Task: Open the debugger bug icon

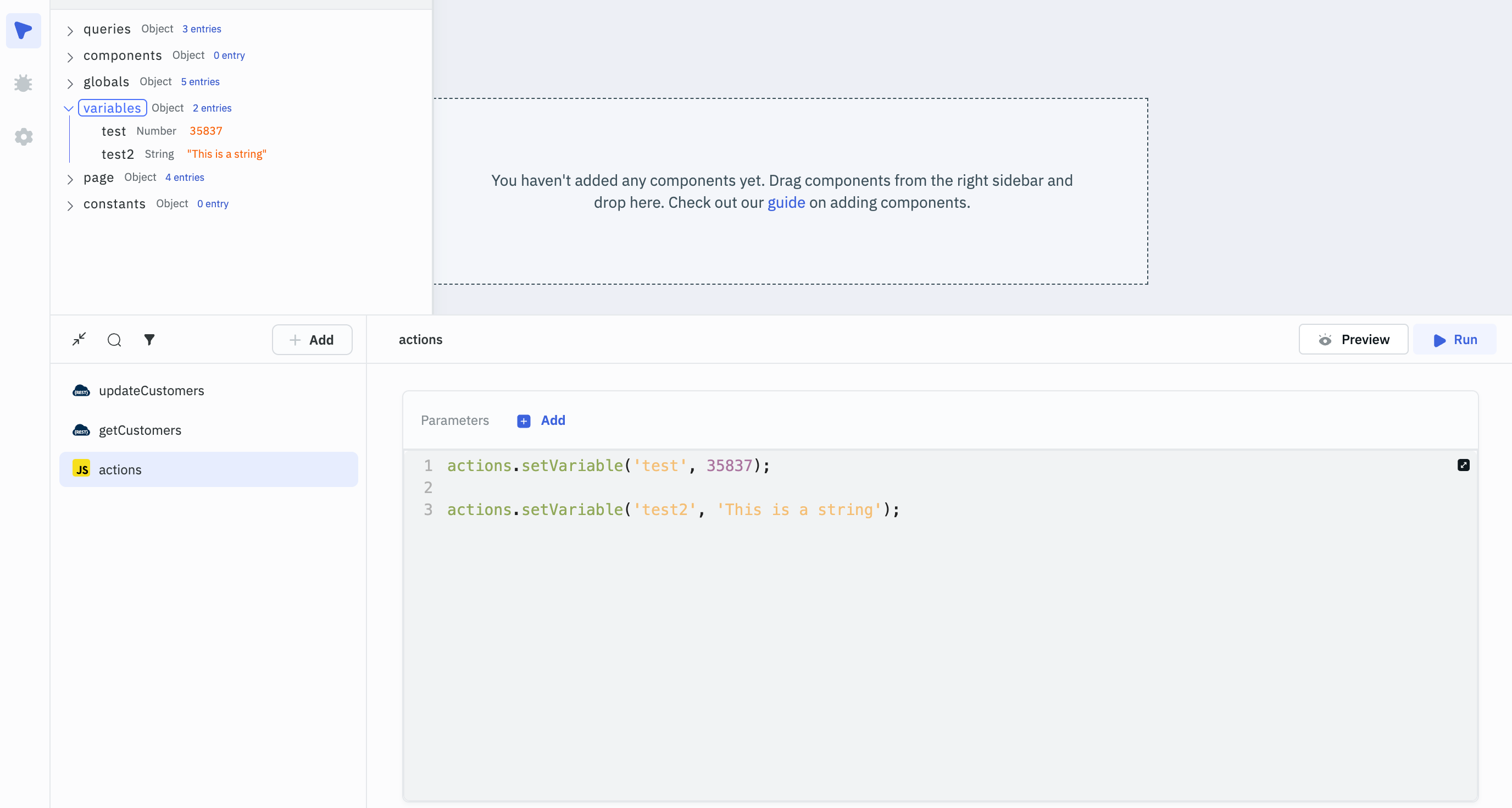Action: (24, 84)
